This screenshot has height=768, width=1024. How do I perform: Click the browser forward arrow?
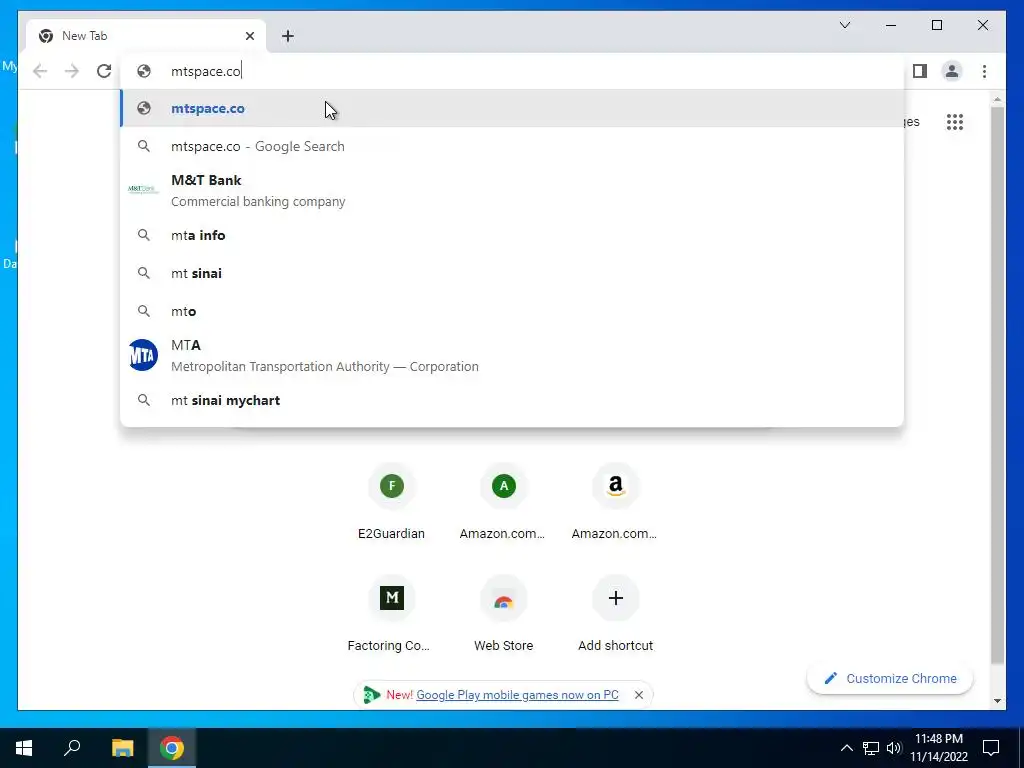click(72, 71)
